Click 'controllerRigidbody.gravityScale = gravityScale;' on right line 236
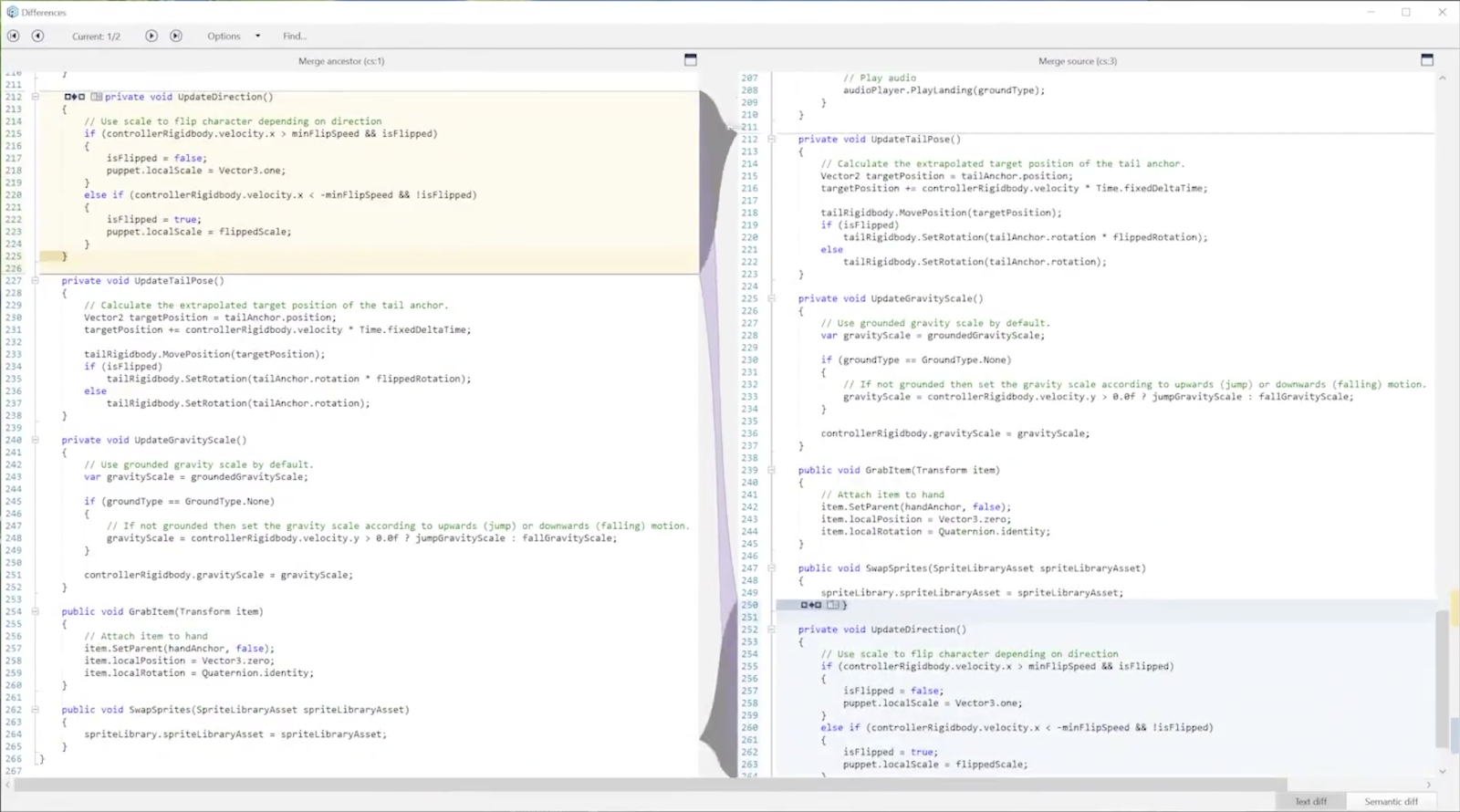1460x812 pixels. tap(954, 433)
